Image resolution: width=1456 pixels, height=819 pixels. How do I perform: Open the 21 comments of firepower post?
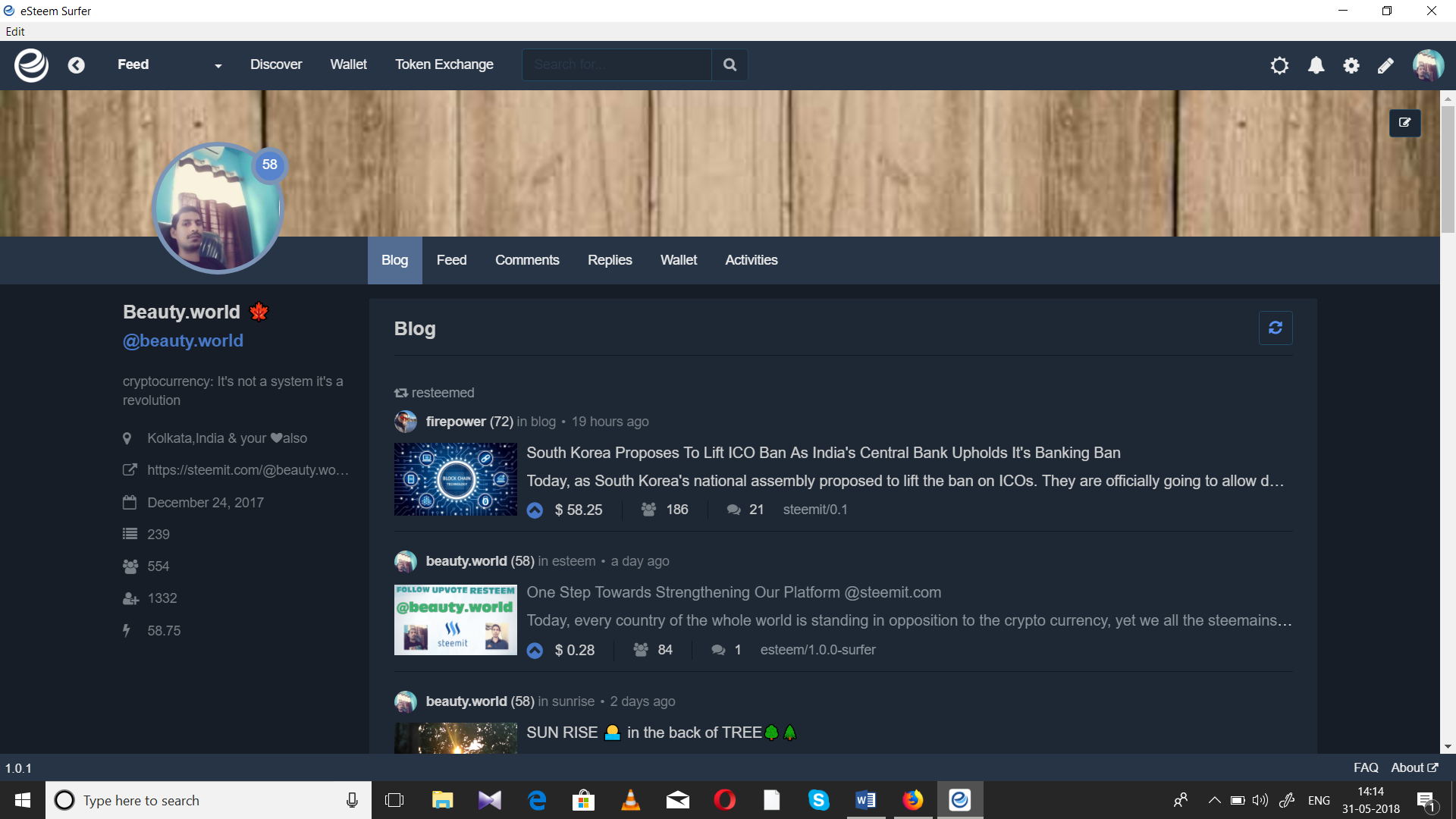click(x=745, y=510)
